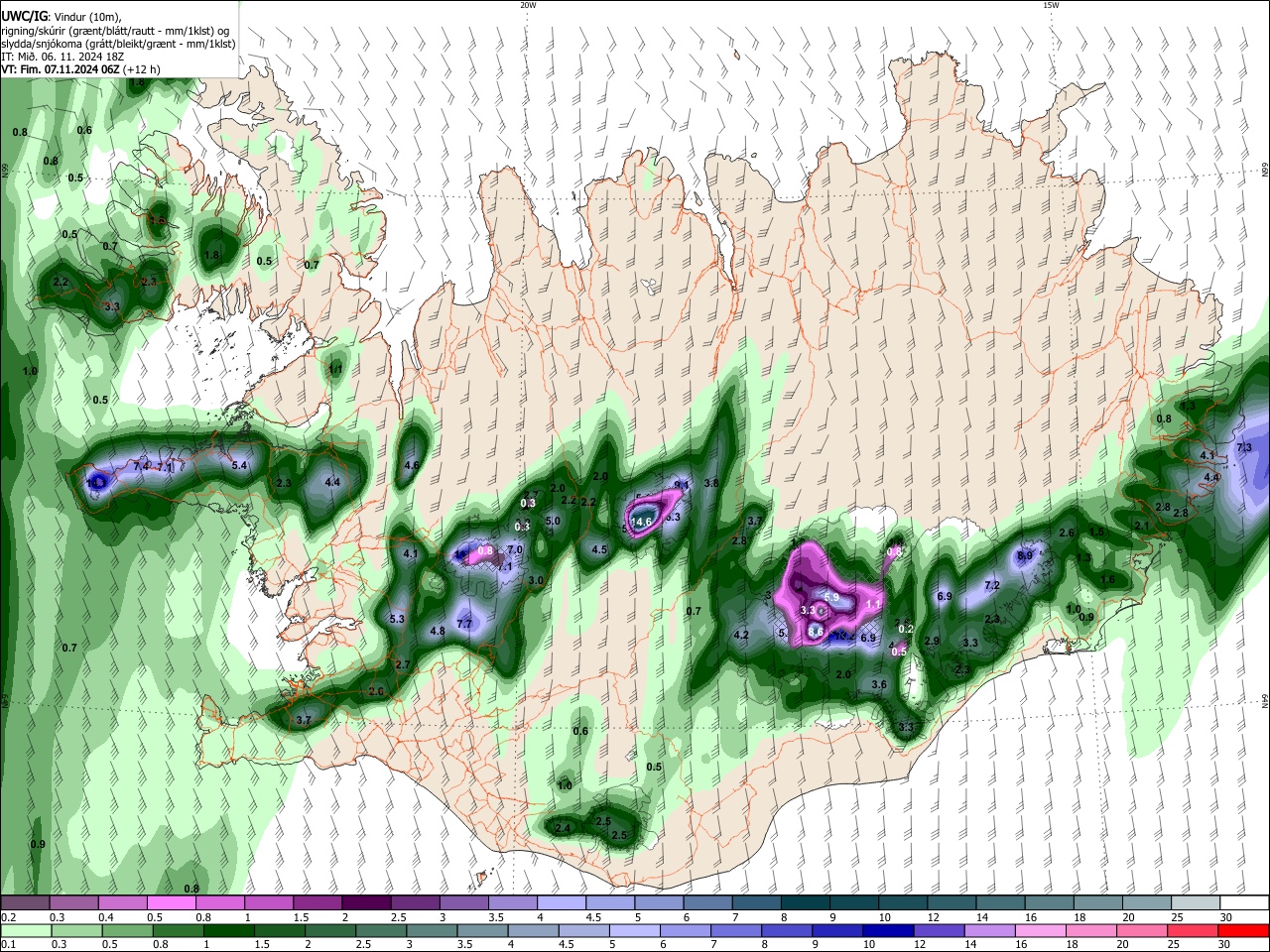This screenshot has width=1270, height=952.
Task: Click the 15W longitude label
Action: [x=1051, y=5]
